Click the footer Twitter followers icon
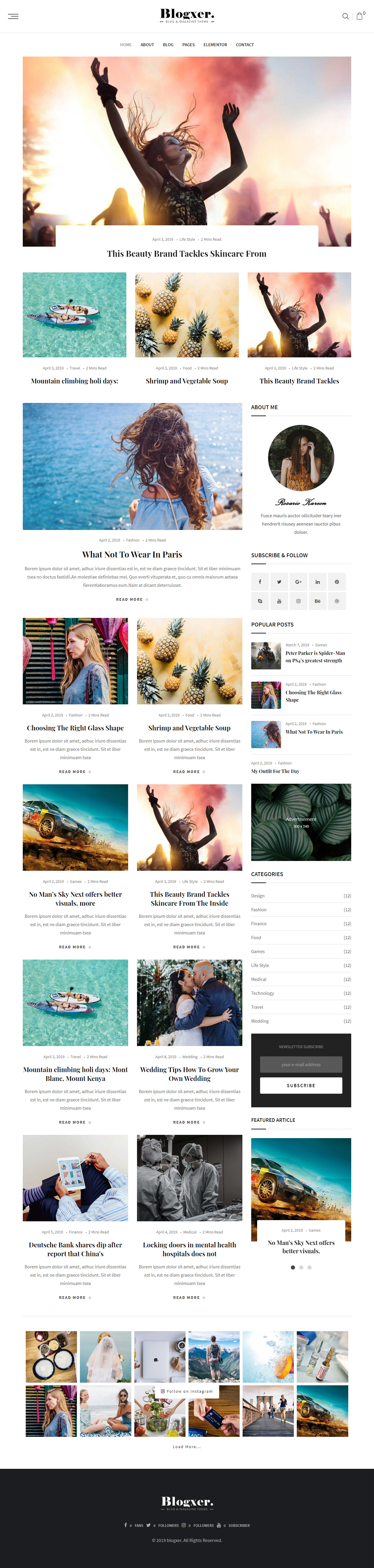 pyautogui.click(x=148, y=1525)
